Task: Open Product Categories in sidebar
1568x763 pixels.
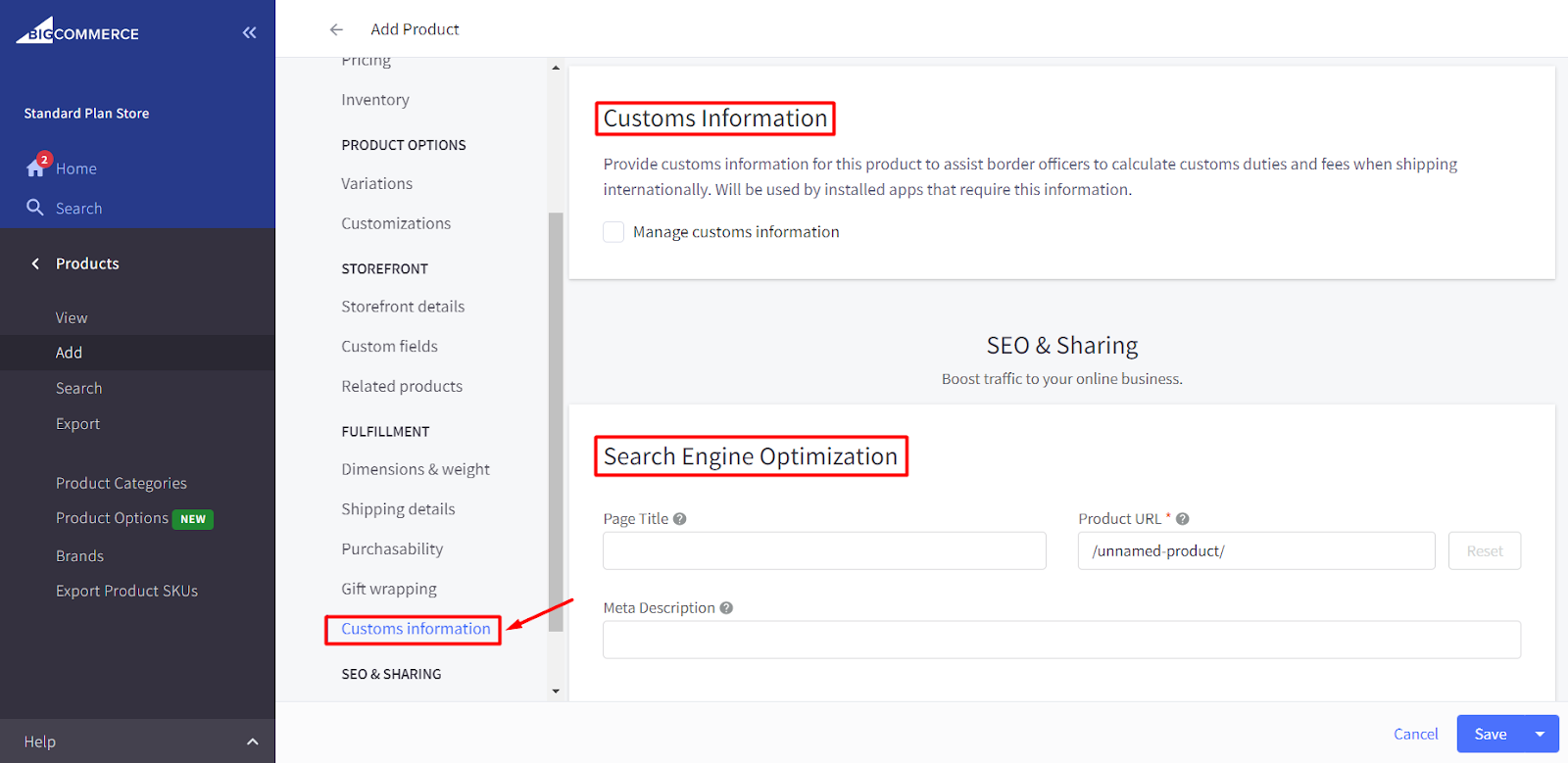Action: coord(121,483)
